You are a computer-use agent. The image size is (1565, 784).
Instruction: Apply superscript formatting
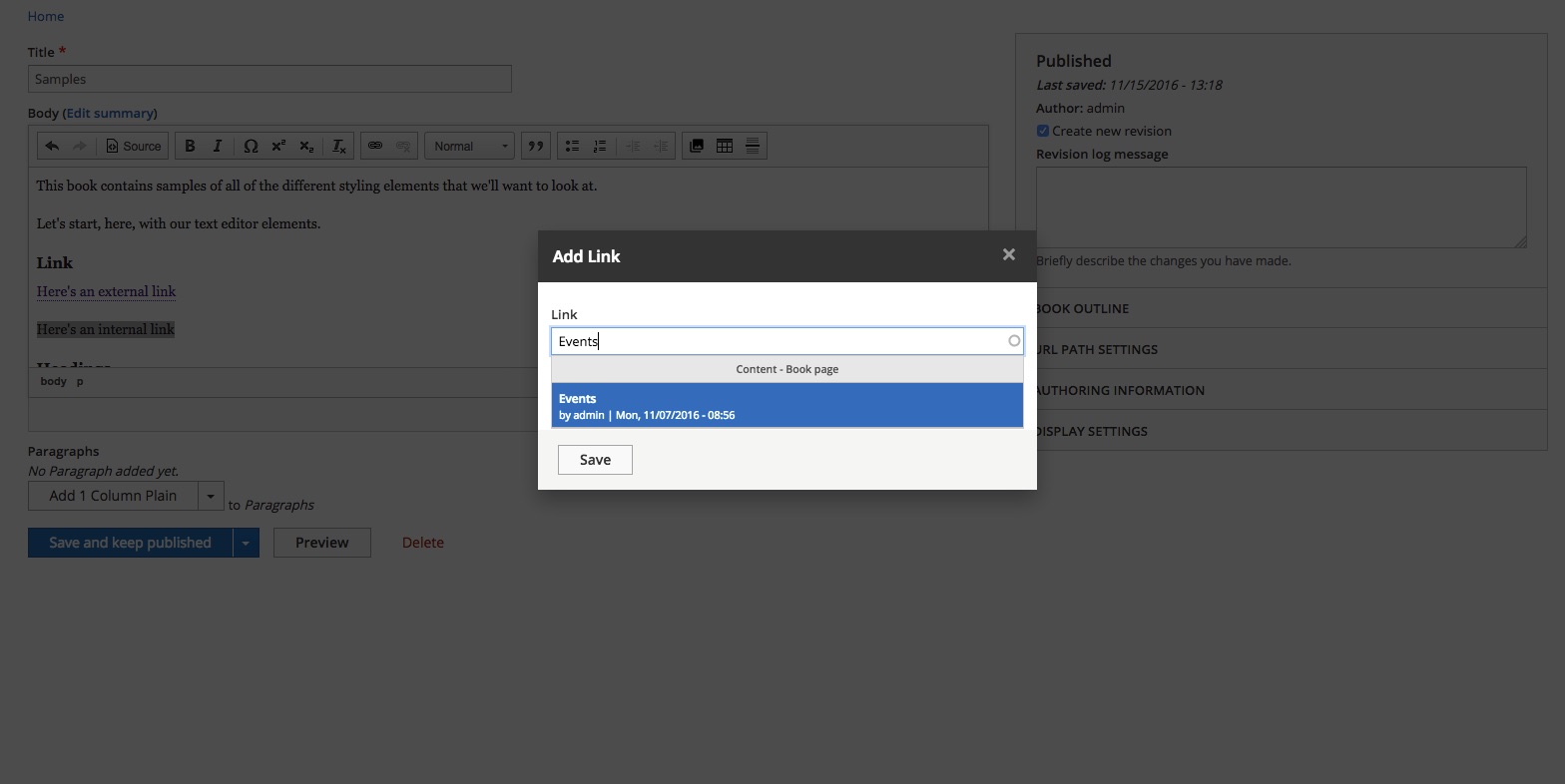coord(278,146)
